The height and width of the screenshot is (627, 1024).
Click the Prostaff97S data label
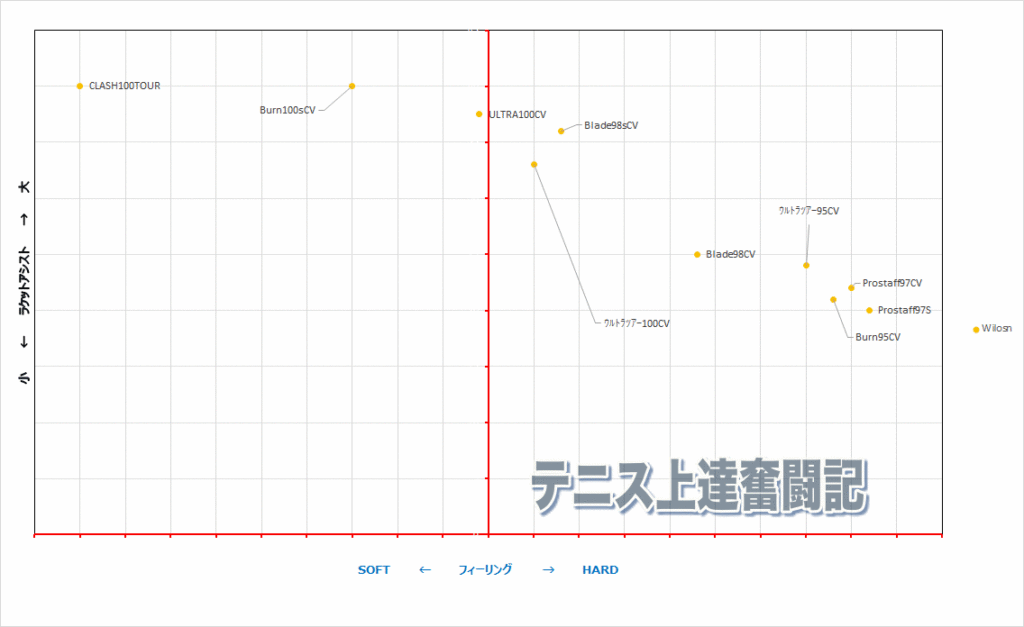pos(904,310)
